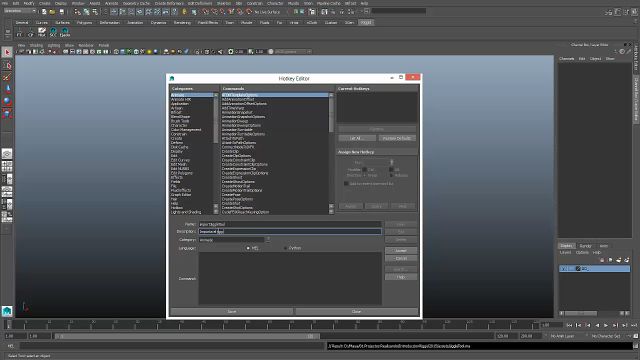
Task: Open the viewport Shading menu
Action: click(36, 45)
